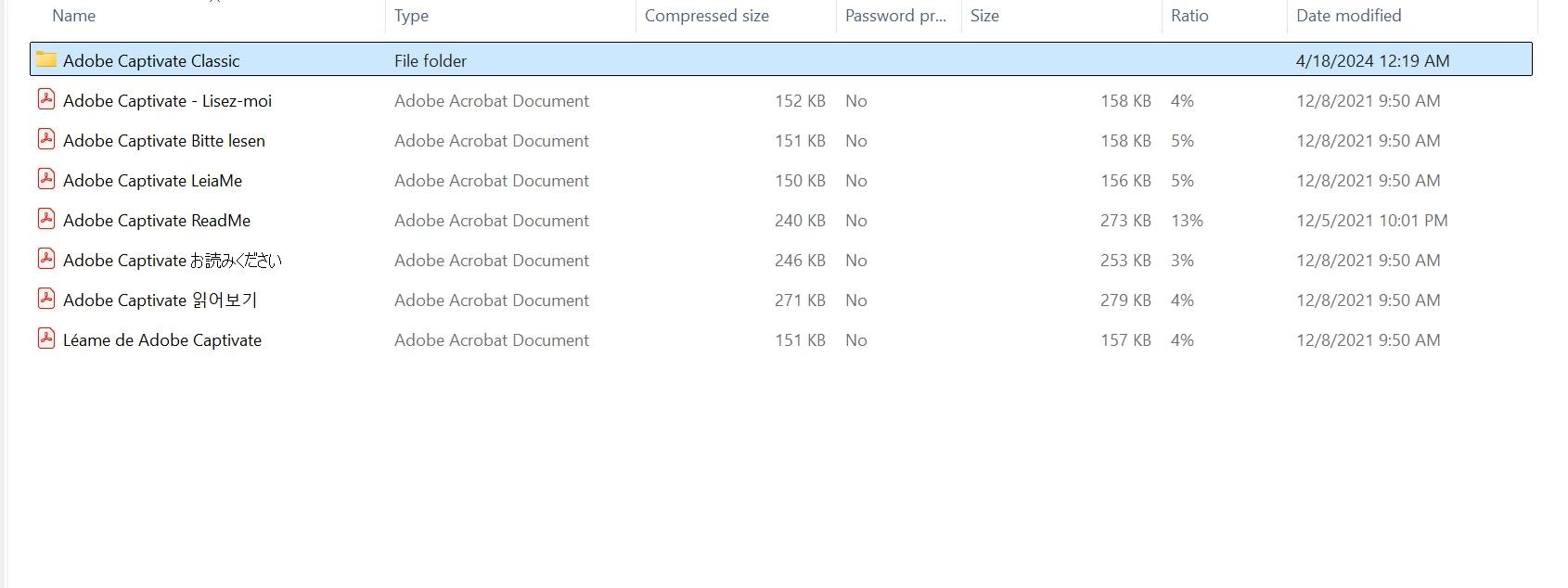Viewport: 1568px width, 588px height.
Task: Click the Adobe Captivate Classic folder icon
Action: coord(46,59)
